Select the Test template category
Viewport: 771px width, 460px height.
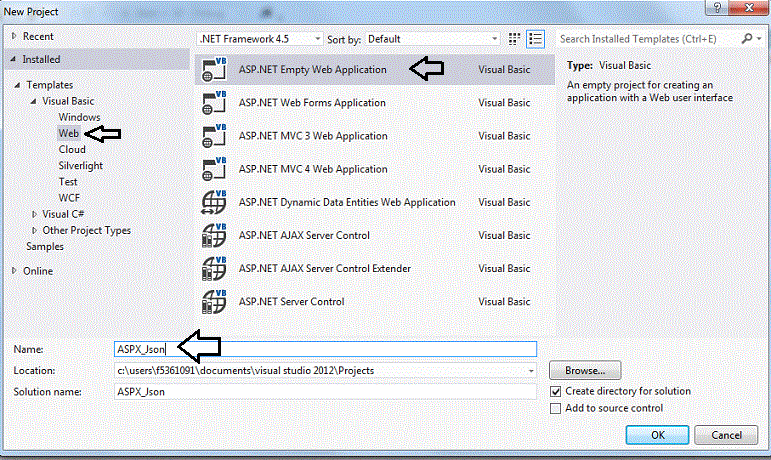point(68,182)
